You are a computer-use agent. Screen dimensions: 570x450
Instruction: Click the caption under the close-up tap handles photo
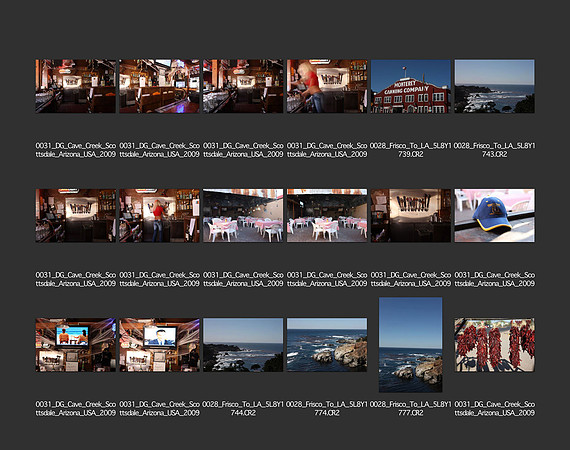(410, 279)
